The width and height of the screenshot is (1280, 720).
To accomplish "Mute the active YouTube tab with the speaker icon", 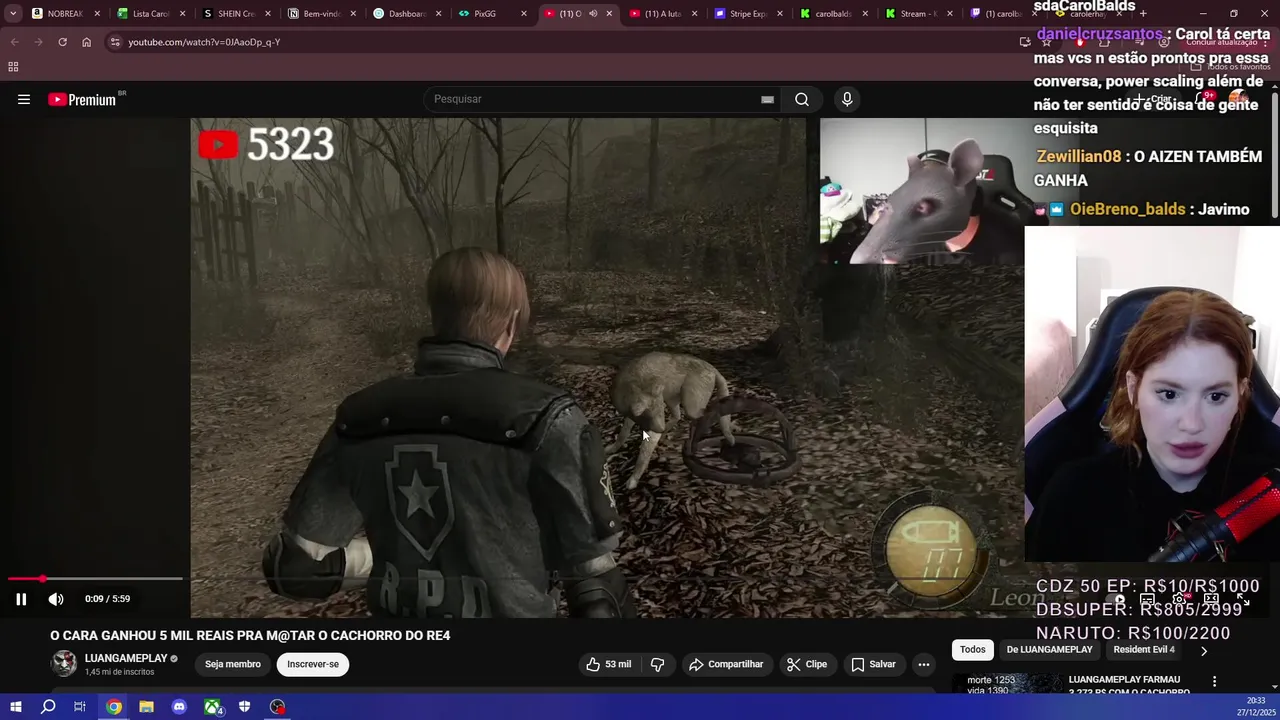I will [x=593, y=14].
